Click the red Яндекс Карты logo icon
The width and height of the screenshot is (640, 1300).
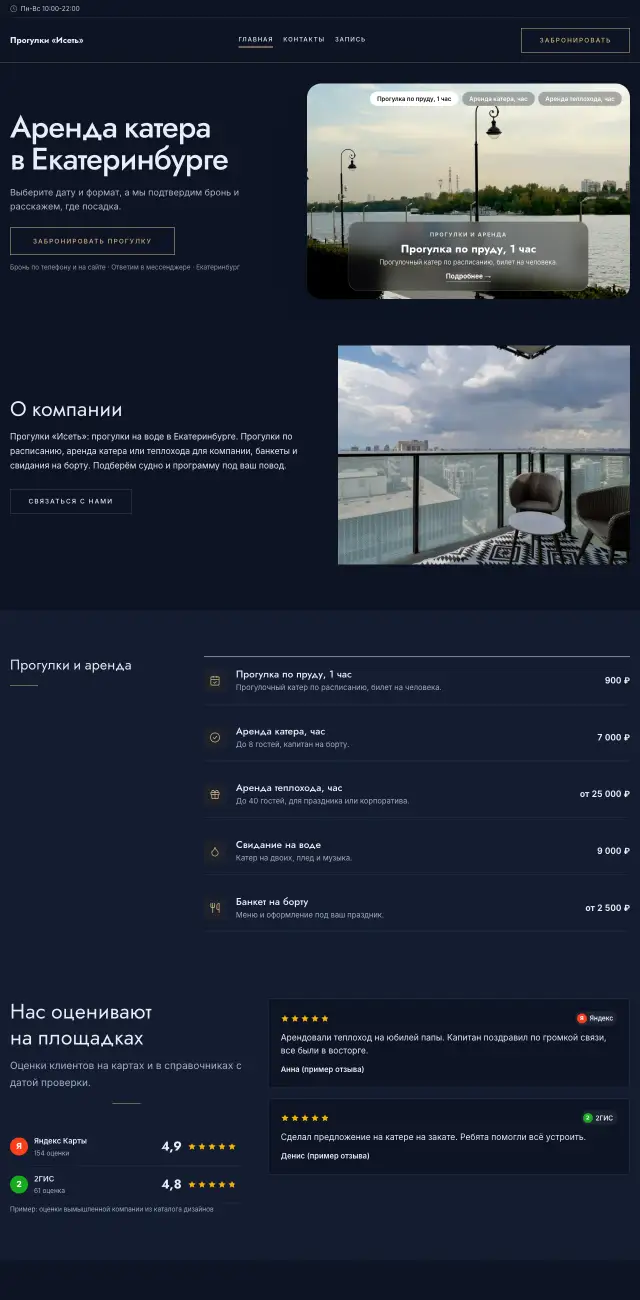pos(18,1146)
